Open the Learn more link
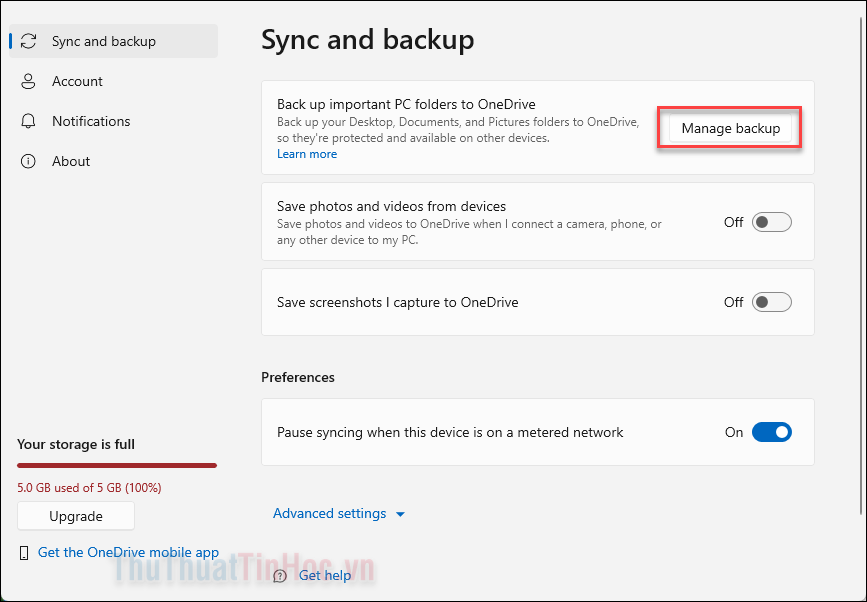The height and width of the screenshot is (602, 867). (306, 153)
